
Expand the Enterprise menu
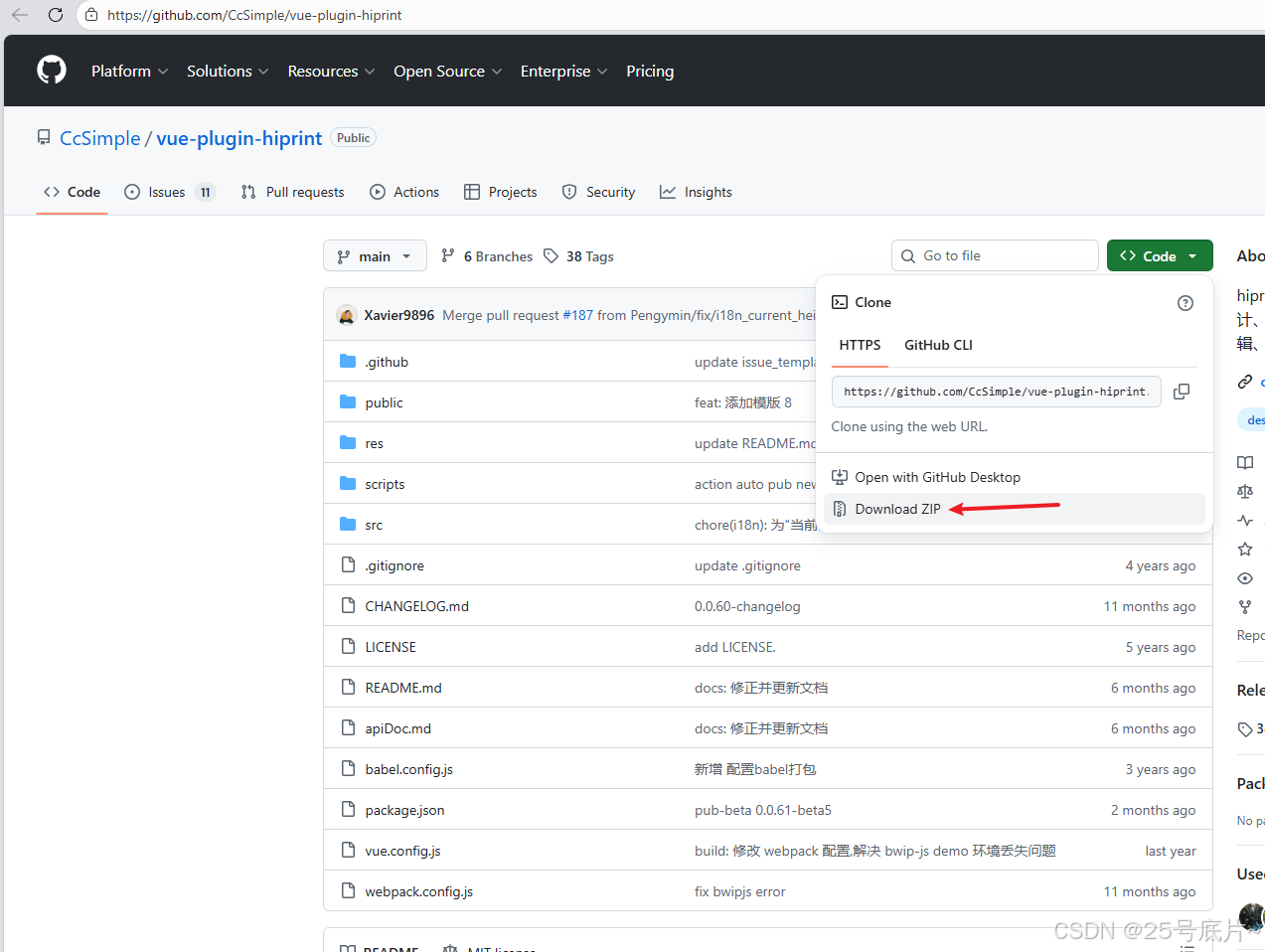tap(563, 72)
